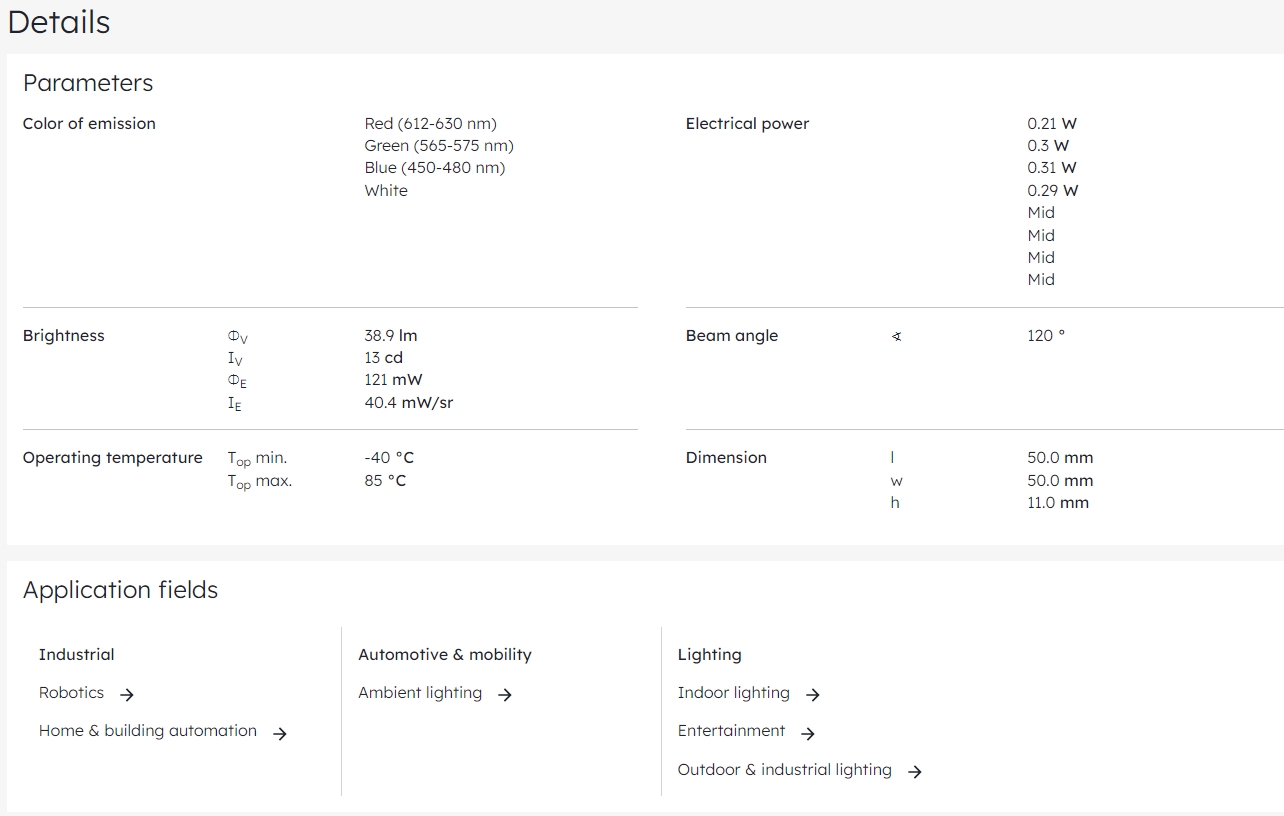Viewport: 1284px width, 816px height.
Task: Click the arrow after Outdoor & industrial lighting
Action: (914, 771)
